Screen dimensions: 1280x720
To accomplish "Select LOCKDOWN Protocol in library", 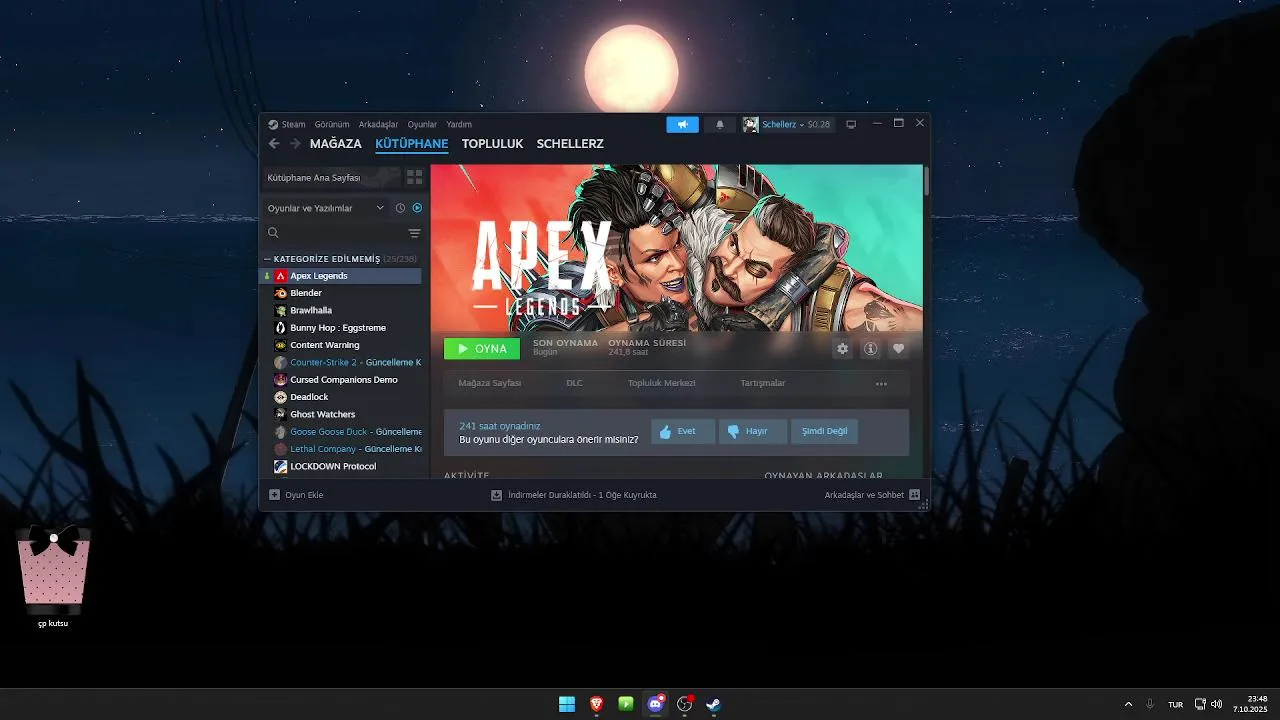I will 340,466.
